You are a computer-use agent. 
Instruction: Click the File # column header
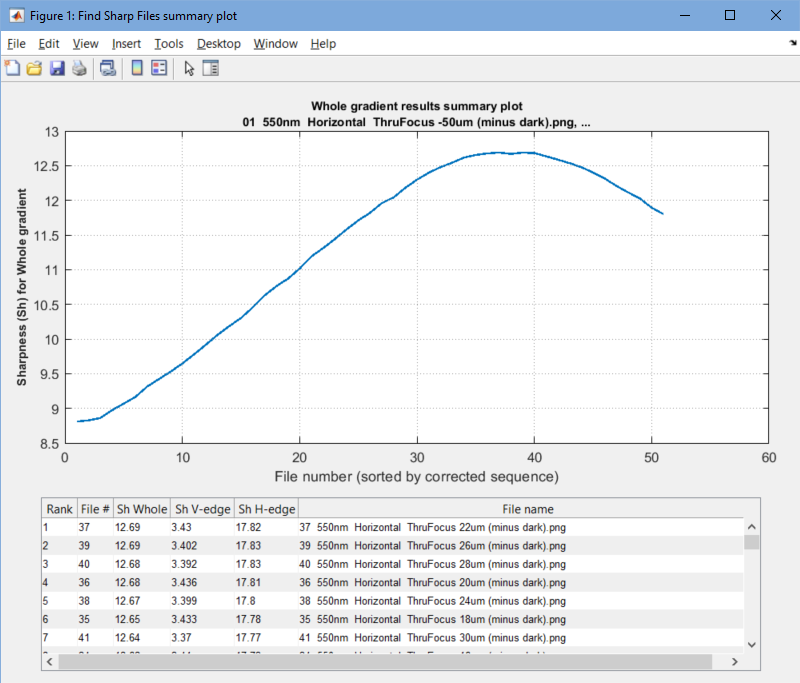tap(95, 509)
